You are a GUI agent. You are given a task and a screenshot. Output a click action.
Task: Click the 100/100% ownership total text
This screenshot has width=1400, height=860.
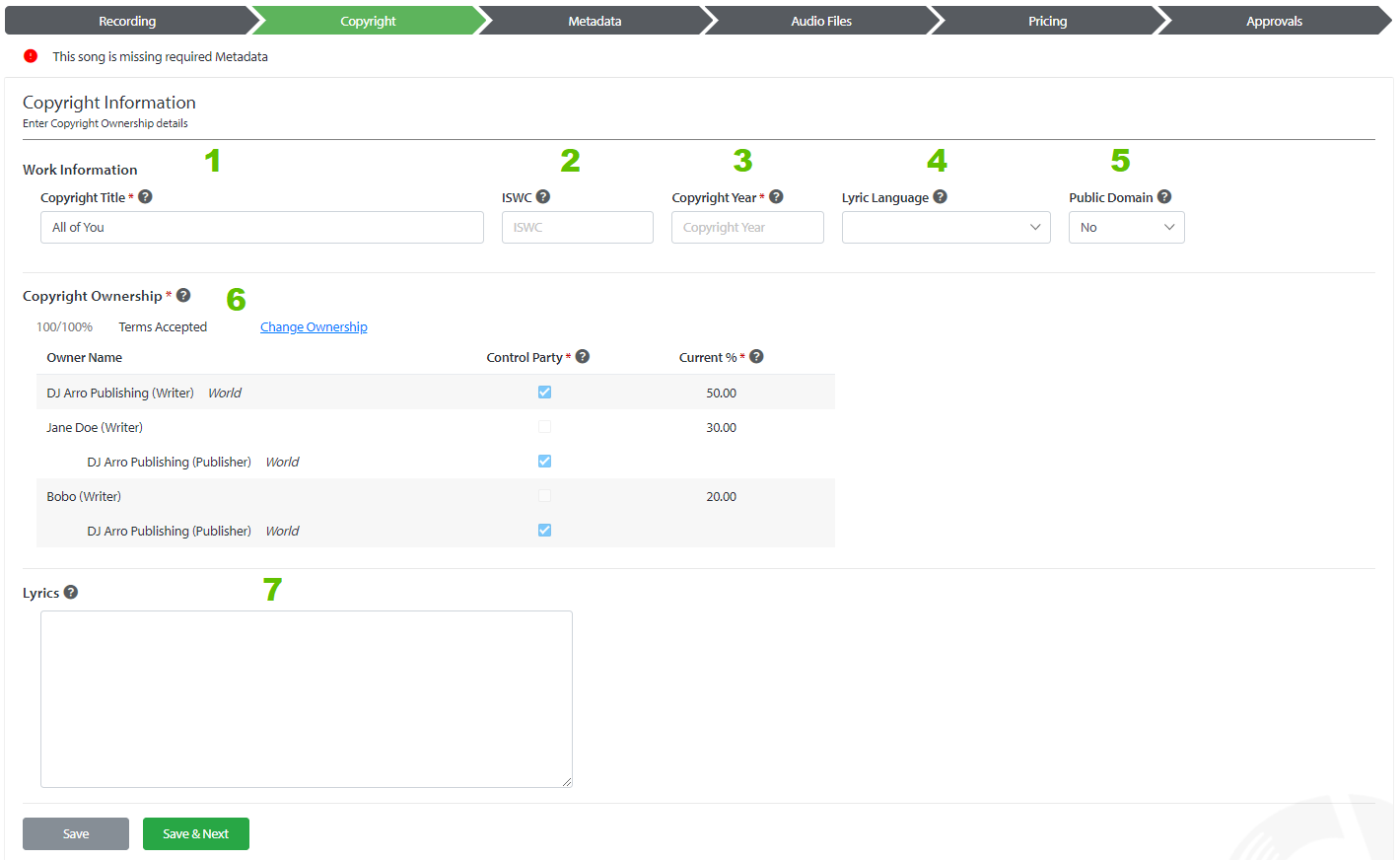64,326
